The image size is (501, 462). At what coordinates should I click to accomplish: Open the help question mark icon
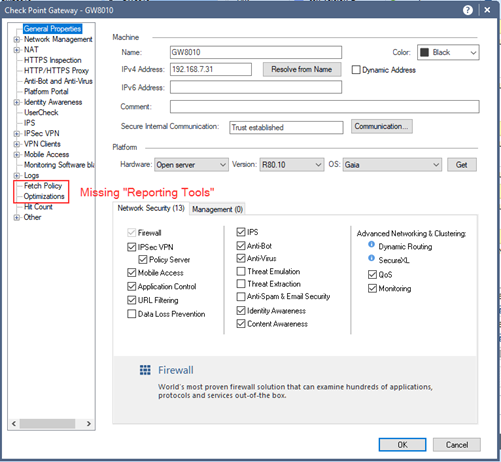pyautogui.click(x=468, y=10)
